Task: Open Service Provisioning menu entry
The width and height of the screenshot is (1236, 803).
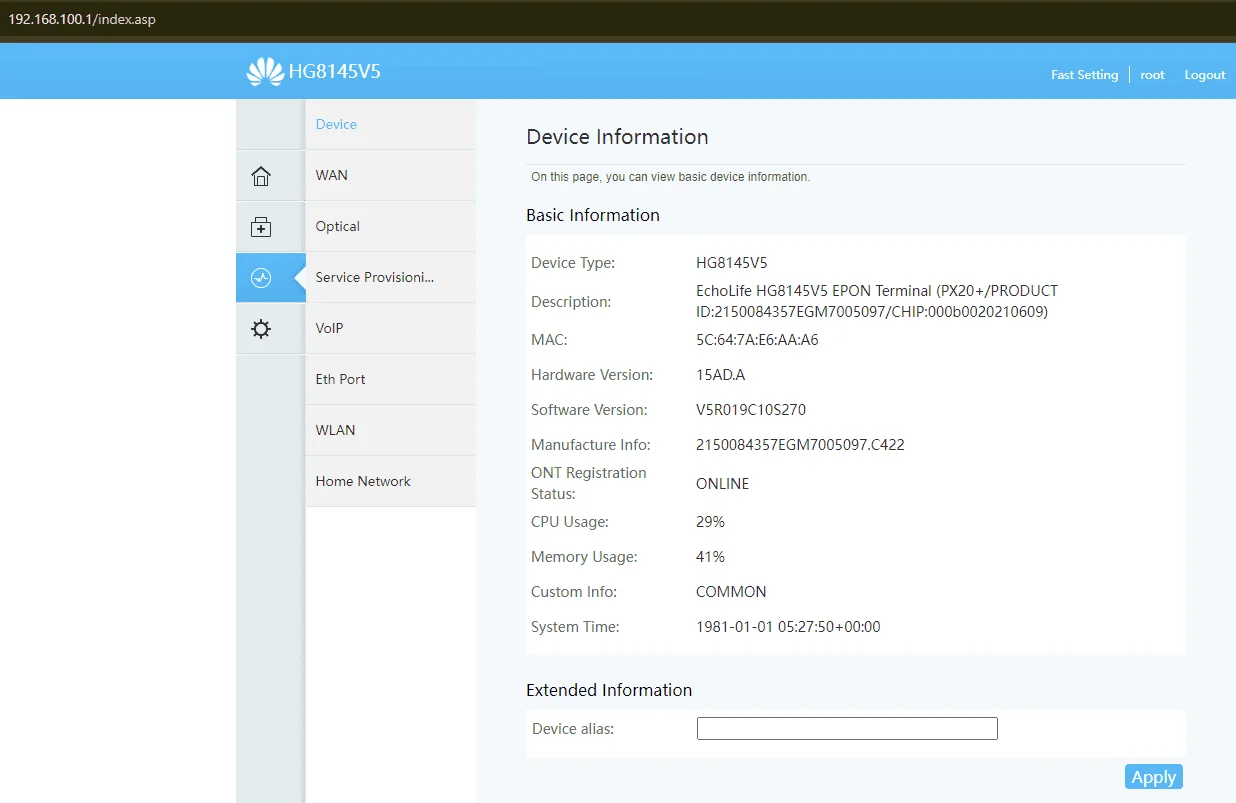Action: 390,277
